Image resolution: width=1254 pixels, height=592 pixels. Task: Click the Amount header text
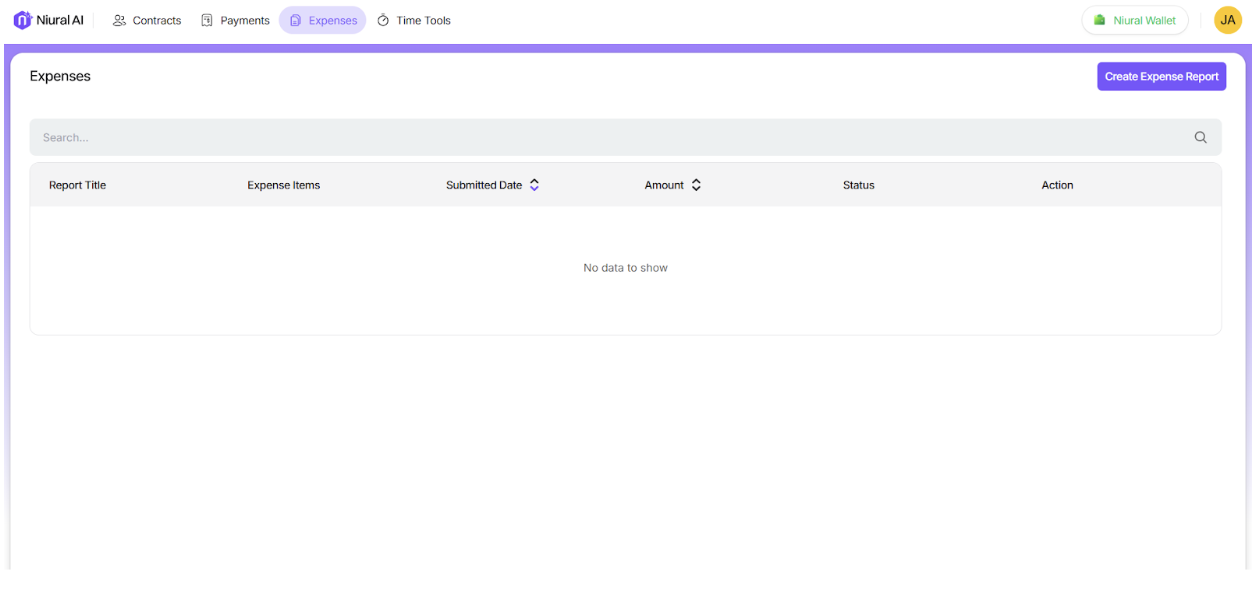(x=664, y=185)
